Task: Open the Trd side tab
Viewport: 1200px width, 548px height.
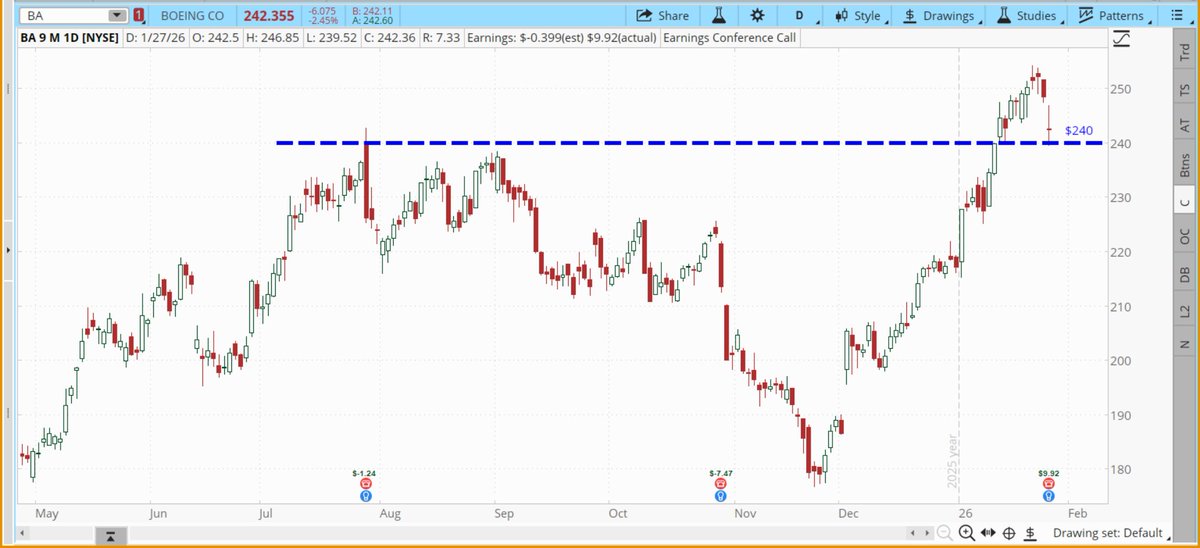Action: [x=1185, y=54]
